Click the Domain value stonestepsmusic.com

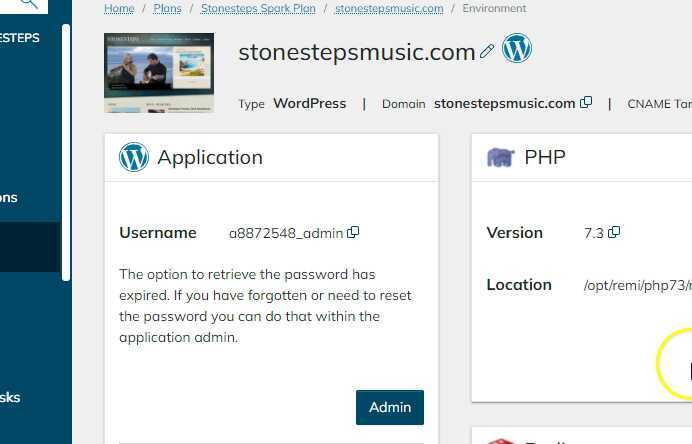[x=504, y=103]
